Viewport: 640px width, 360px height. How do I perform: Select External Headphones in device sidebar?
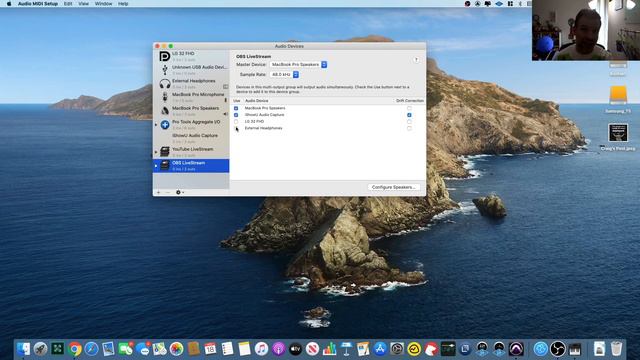191,84
